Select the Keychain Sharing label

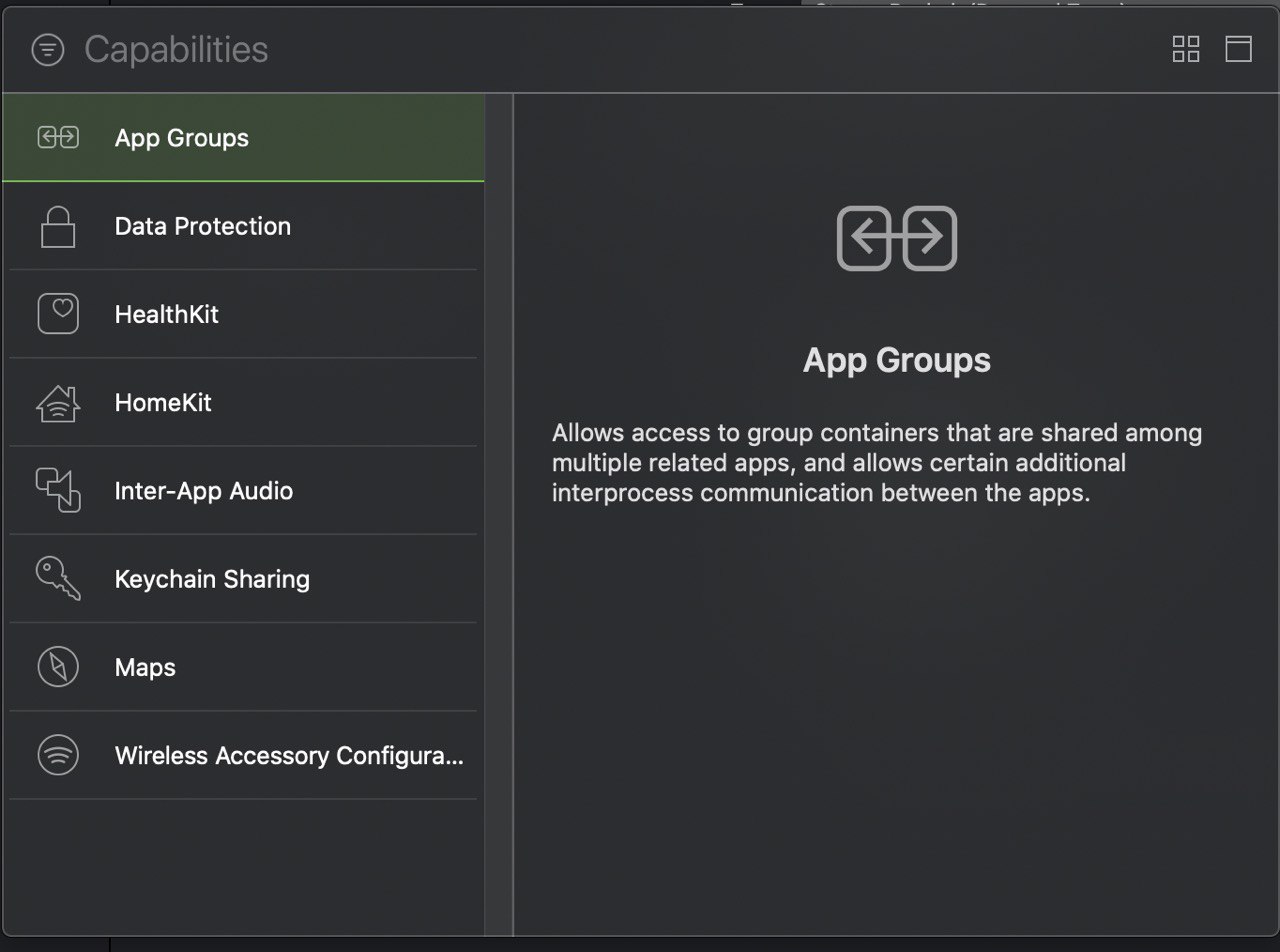pos(212,579)
